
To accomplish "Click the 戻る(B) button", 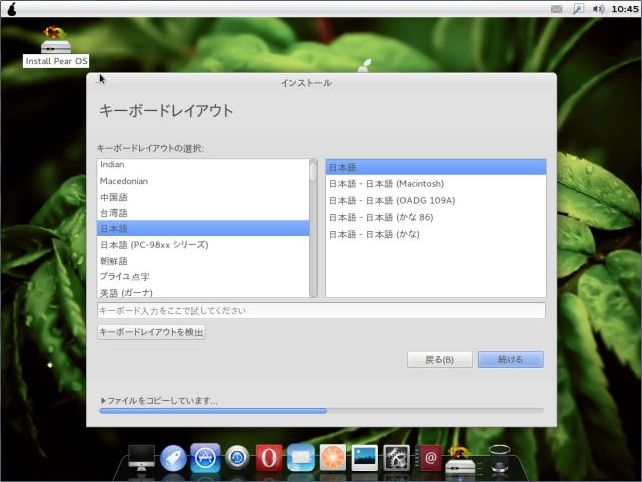I will click(x=439, y=359).
